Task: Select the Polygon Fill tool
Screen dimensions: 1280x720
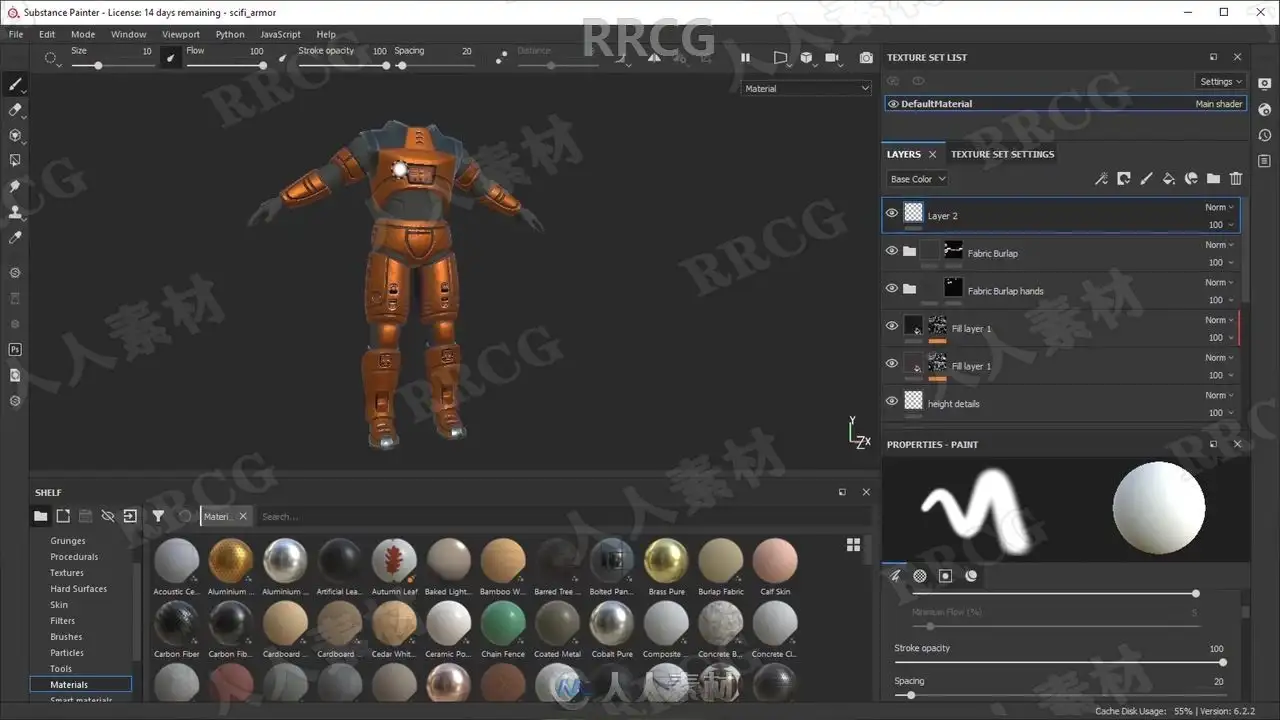Action: [15, 160]
